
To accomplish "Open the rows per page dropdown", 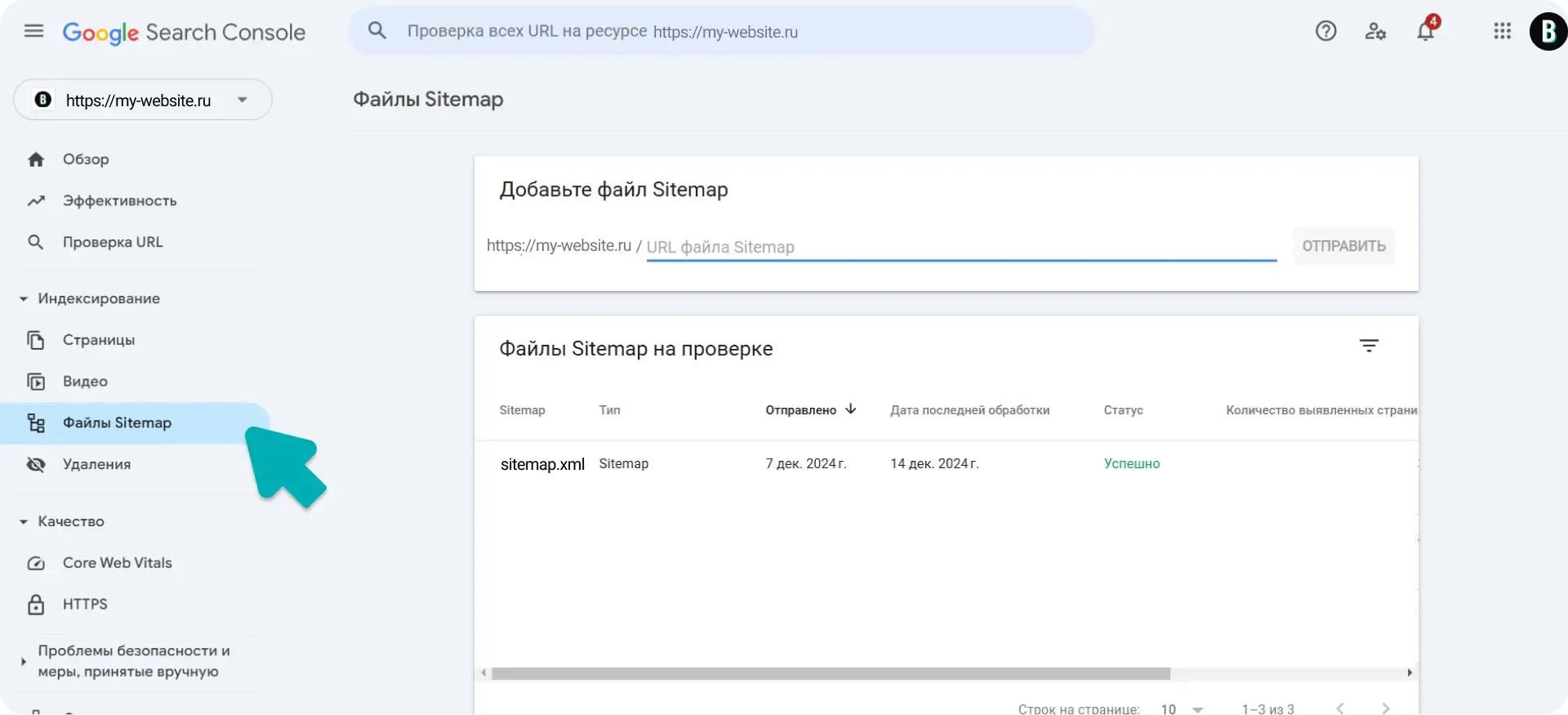I will point(1183,709).
